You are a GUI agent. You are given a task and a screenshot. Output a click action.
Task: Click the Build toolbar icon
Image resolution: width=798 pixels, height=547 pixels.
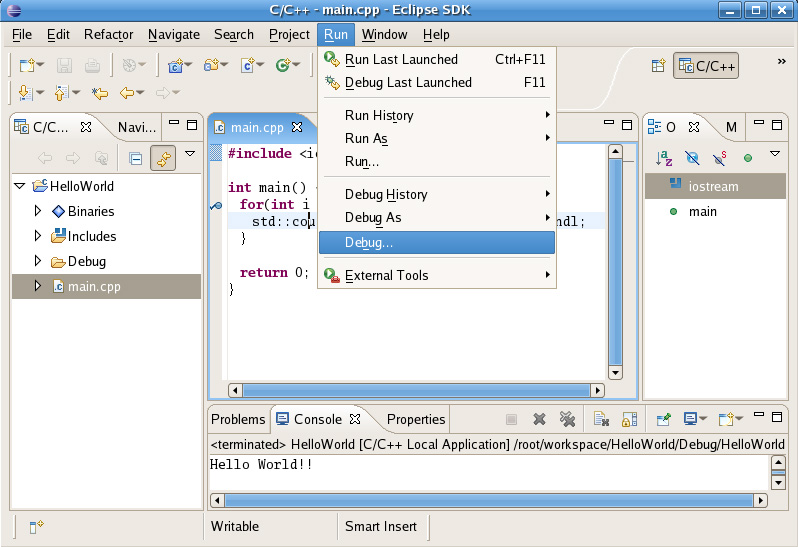[x=129, y=65]
